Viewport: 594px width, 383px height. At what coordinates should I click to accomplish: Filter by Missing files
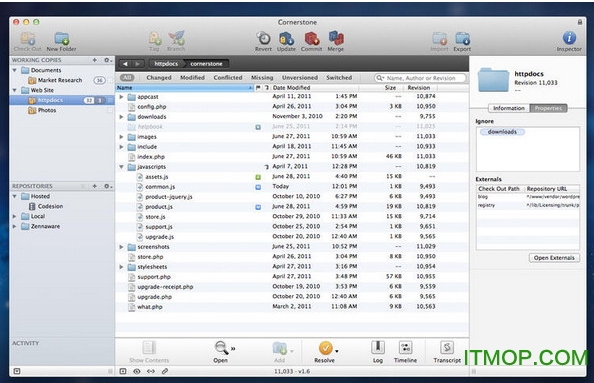point(262,77)
